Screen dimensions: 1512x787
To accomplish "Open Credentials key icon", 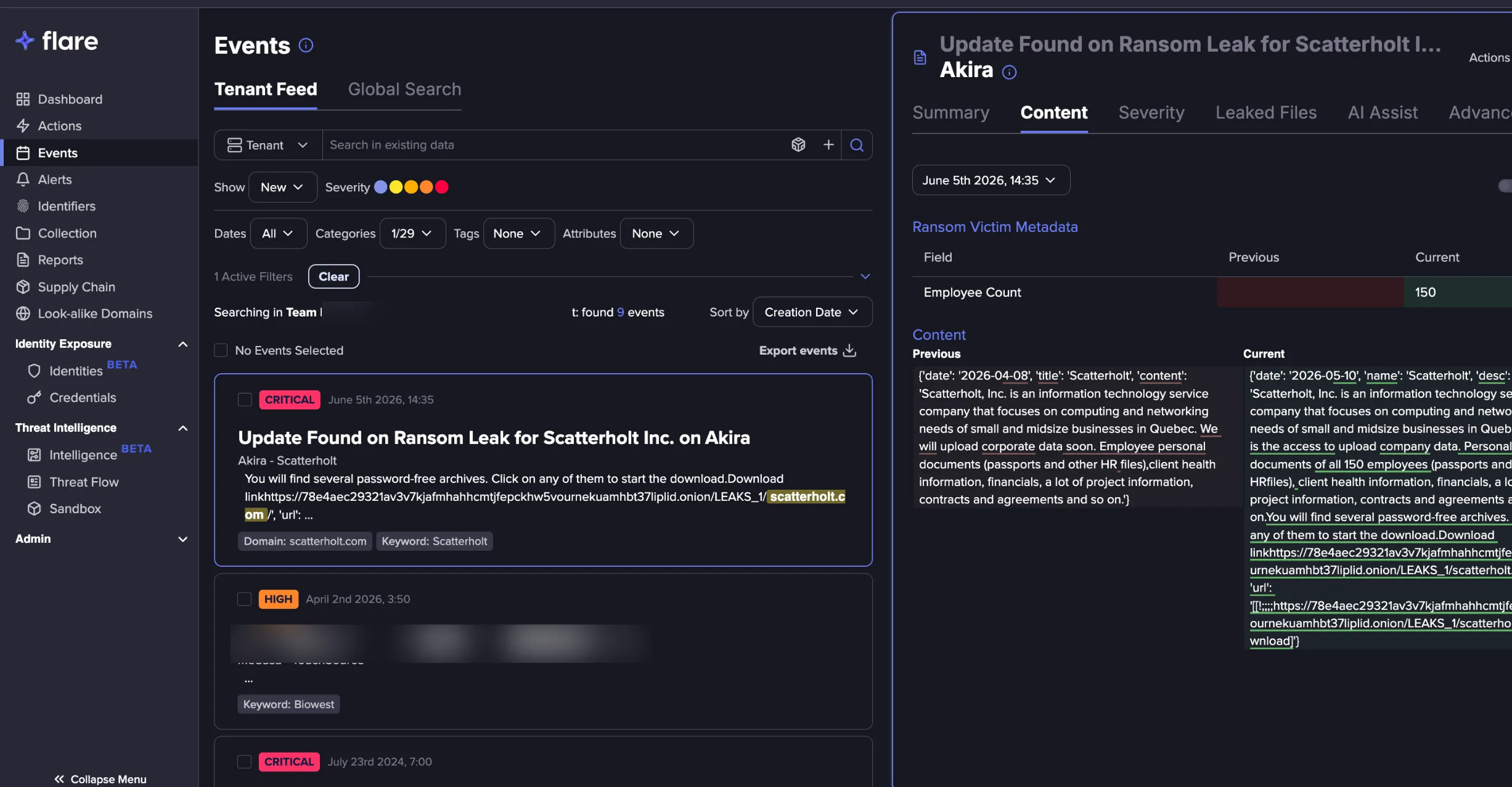I will click(35, 398).
